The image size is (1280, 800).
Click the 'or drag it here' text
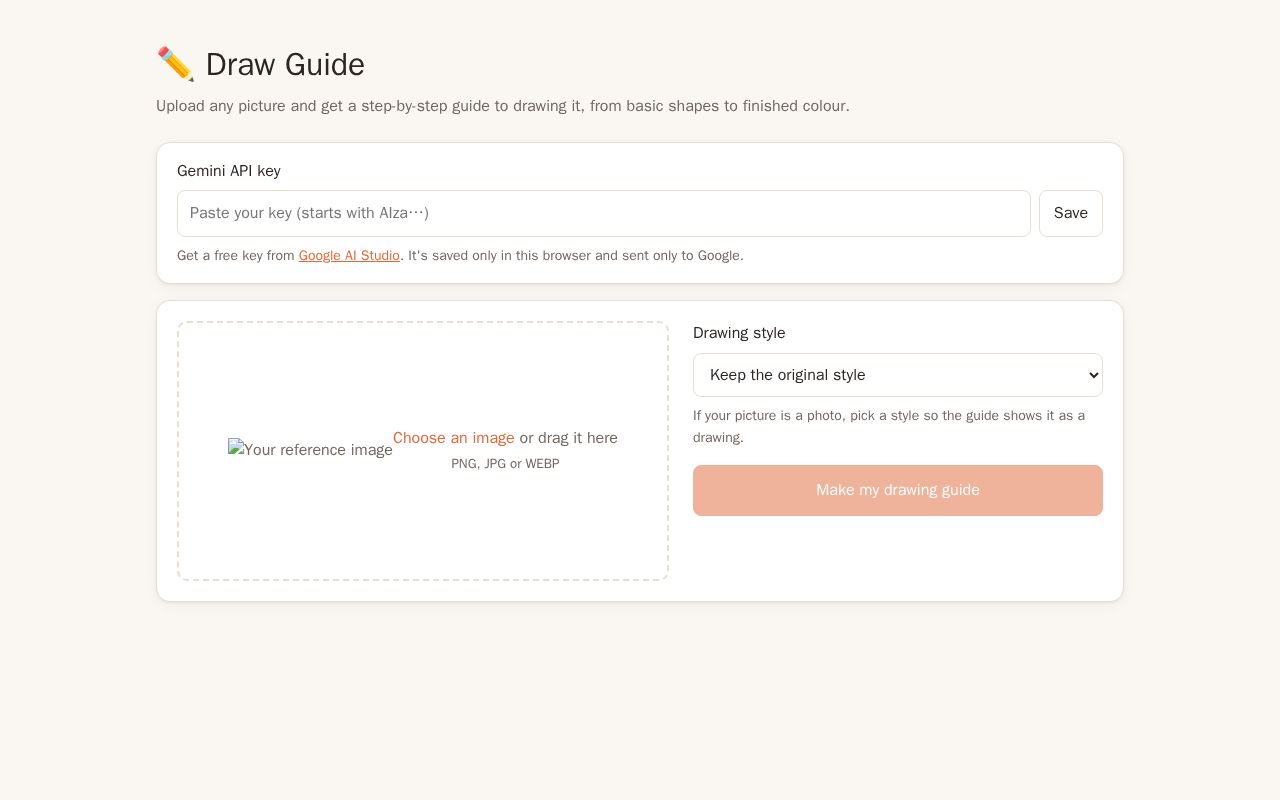[x=569, y=438]
